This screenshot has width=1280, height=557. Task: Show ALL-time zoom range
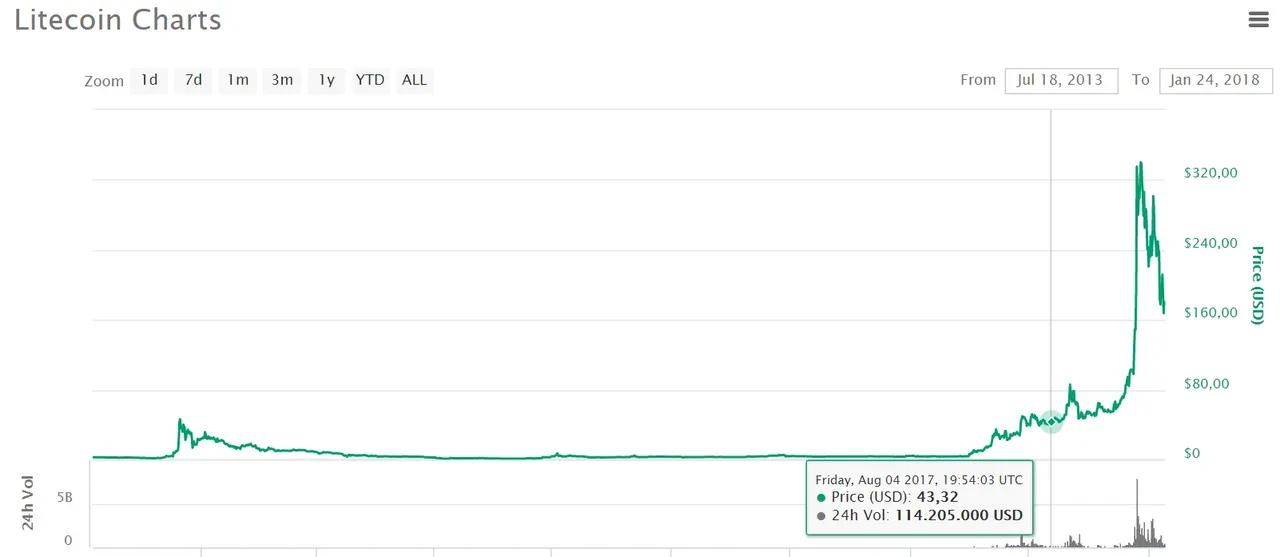tap(414, 80)
